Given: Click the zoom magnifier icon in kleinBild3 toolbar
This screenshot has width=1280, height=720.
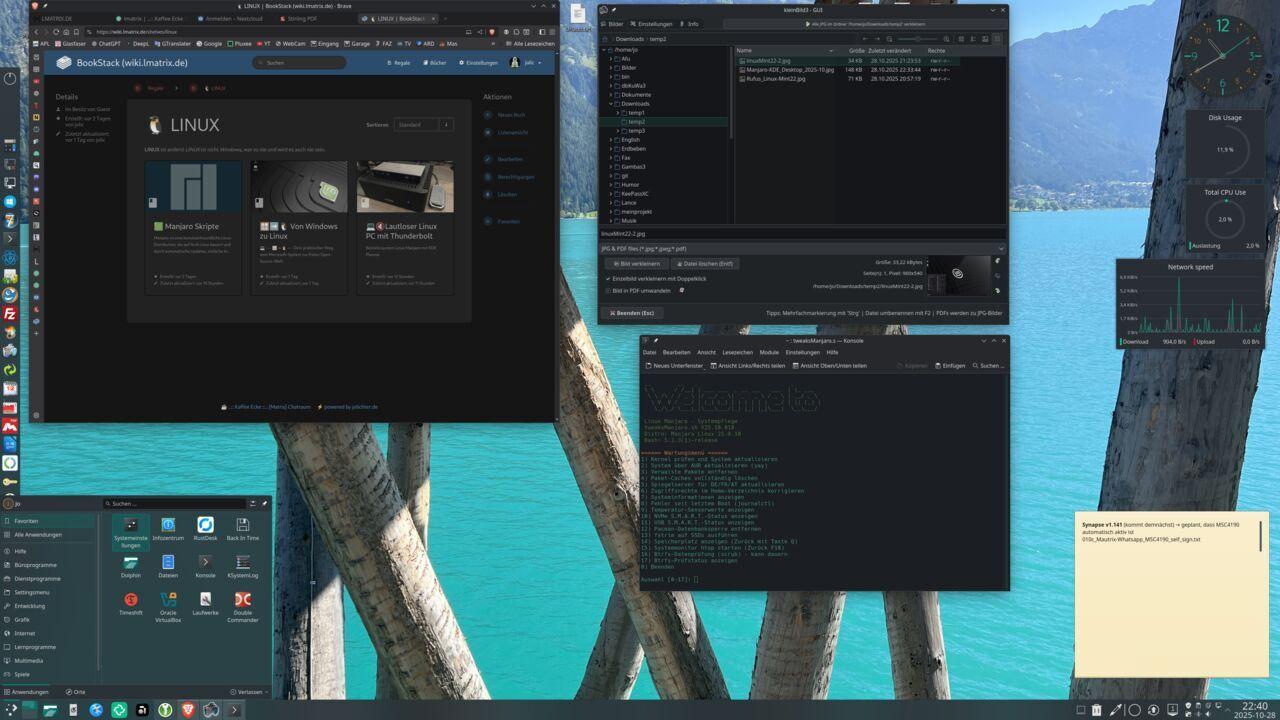Looking at the screenshot, I should coord(946,39).
